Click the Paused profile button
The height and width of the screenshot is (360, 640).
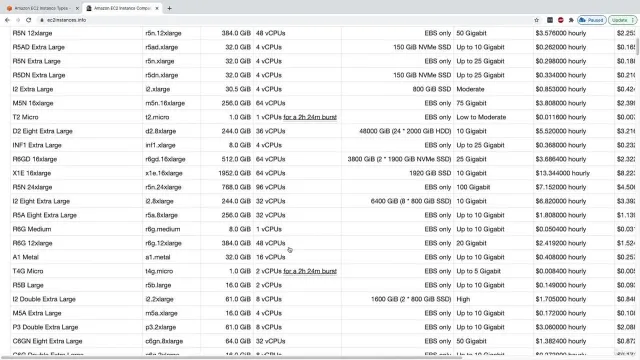(591, 20)
